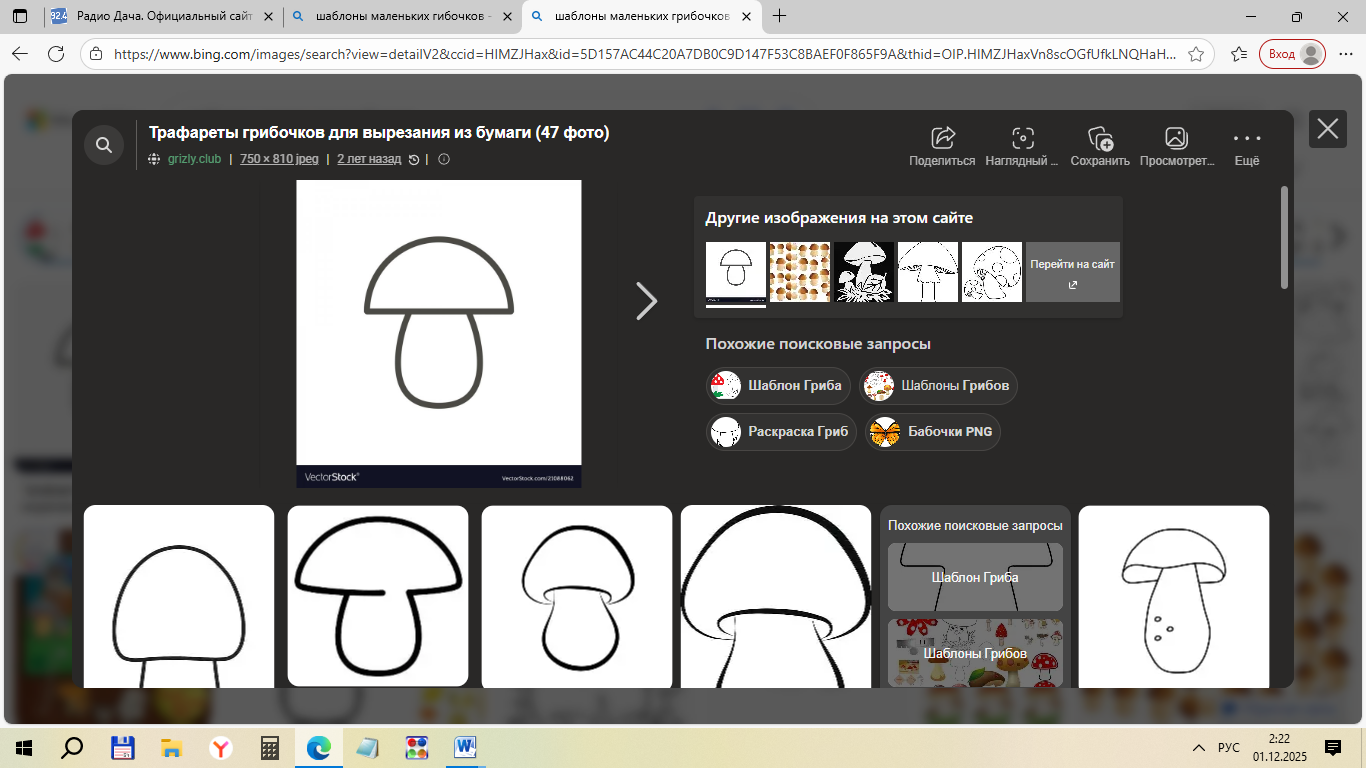The image size is (1366, 768).
Task: Go to next image with right chevron
Action: 647,301
